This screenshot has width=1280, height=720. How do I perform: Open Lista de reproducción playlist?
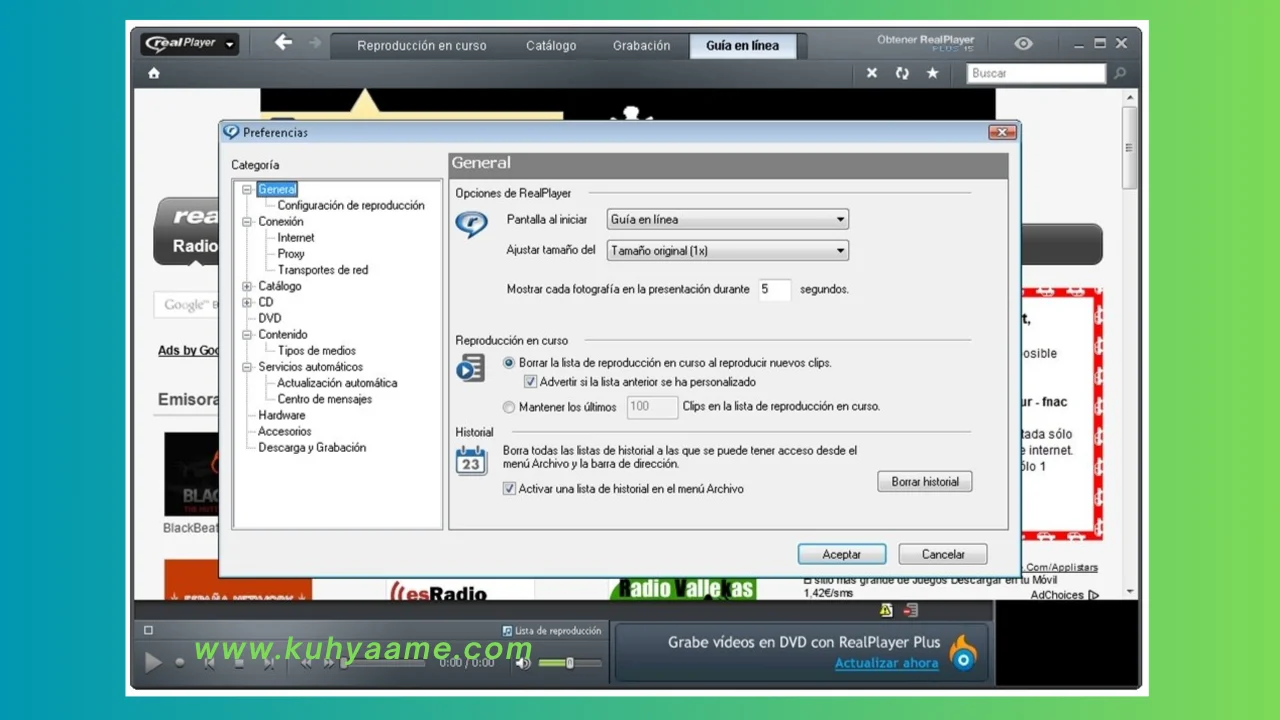pos(552,631)
